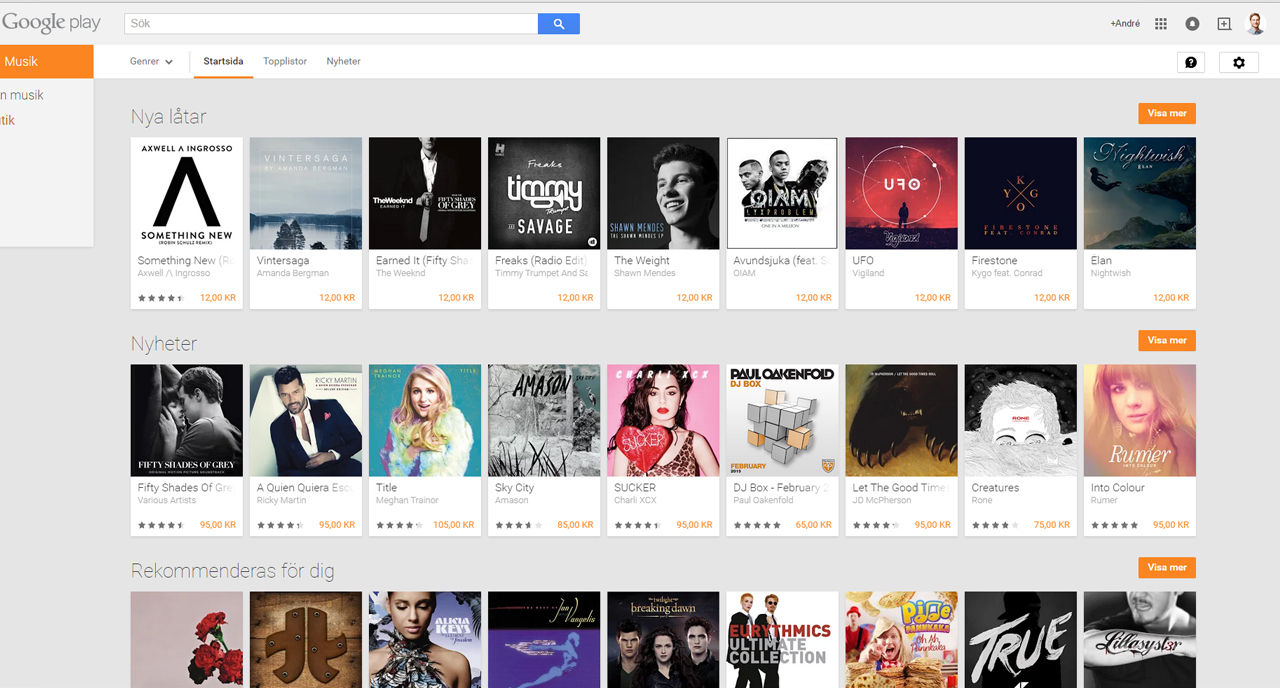This screenshot has width=1280, height=688.
Task: Open the Vintersaga album cover
Action: click(x=306, y=193)
